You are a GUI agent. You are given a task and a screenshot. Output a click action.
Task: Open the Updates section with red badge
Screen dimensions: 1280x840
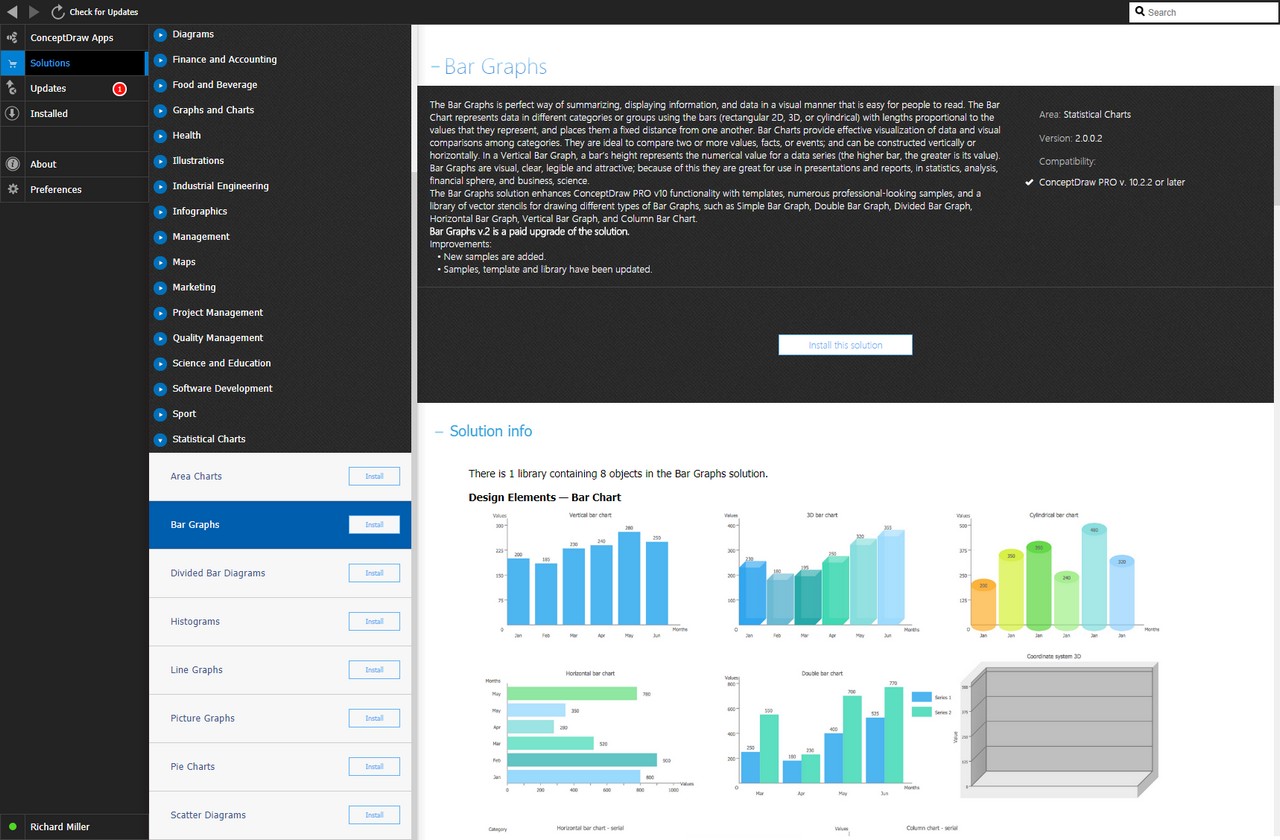[x=74, y=88]
